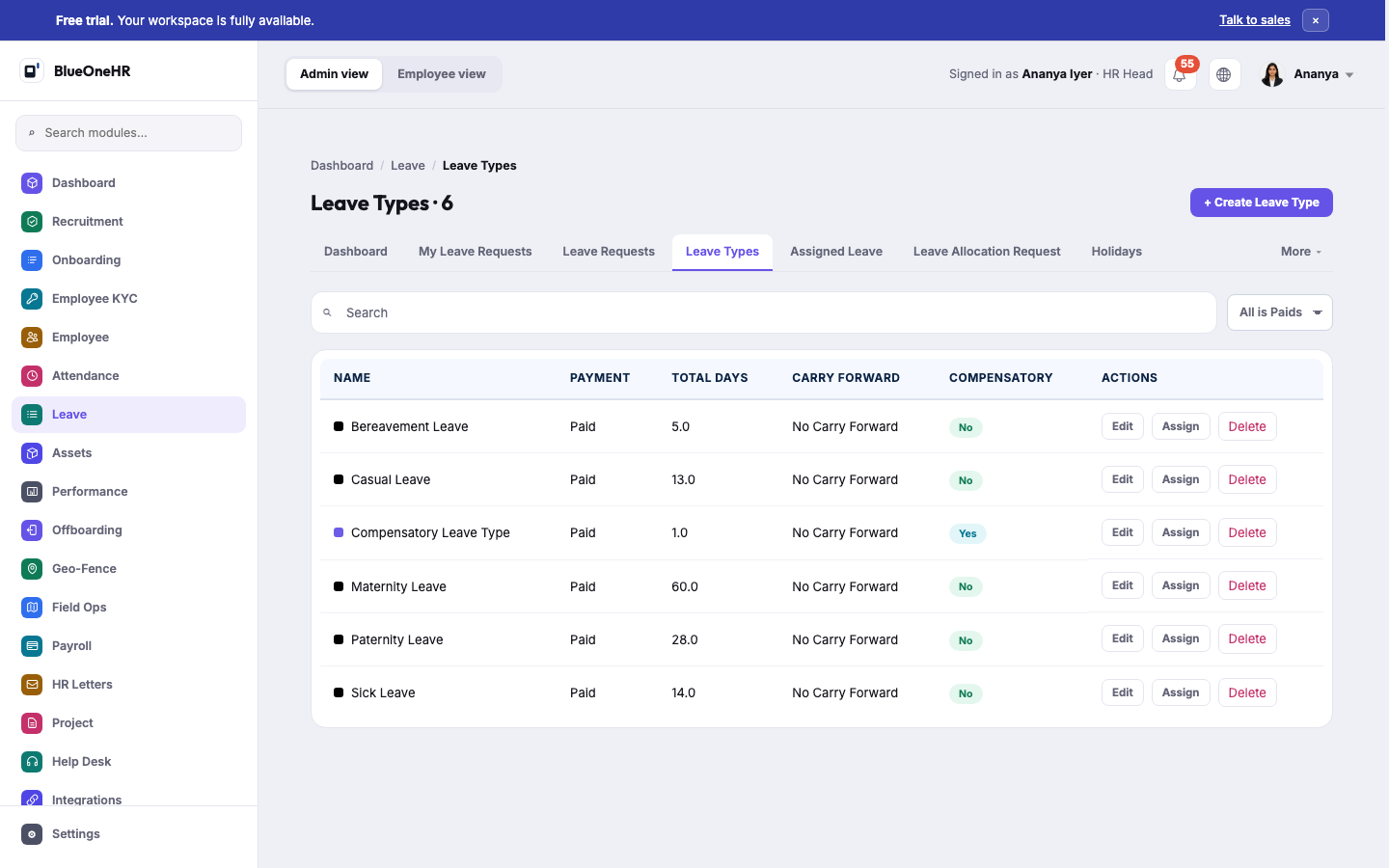
Task: Edit Sick Leave type
Action: (x=1123, y=692)
